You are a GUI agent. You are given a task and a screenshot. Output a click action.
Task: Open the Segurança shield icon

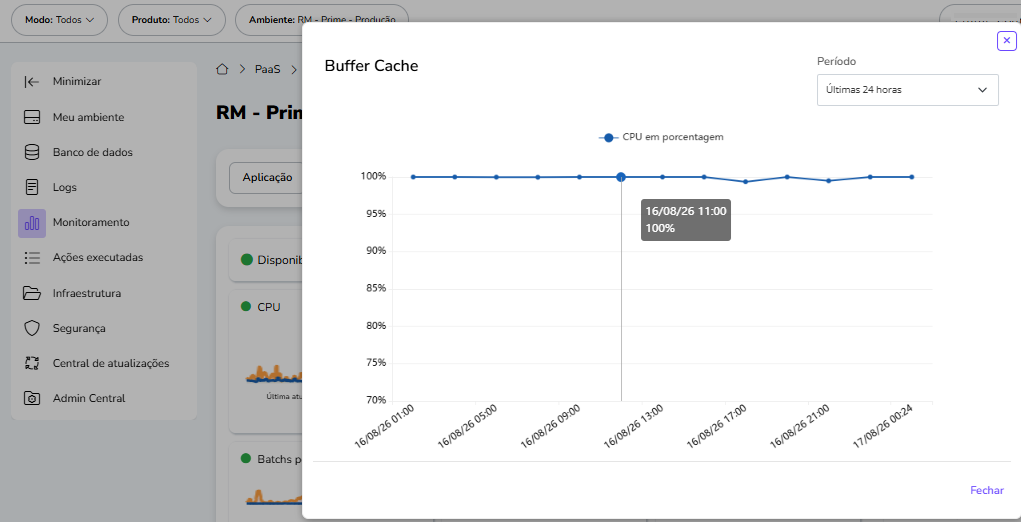click(x=31, y=328)
